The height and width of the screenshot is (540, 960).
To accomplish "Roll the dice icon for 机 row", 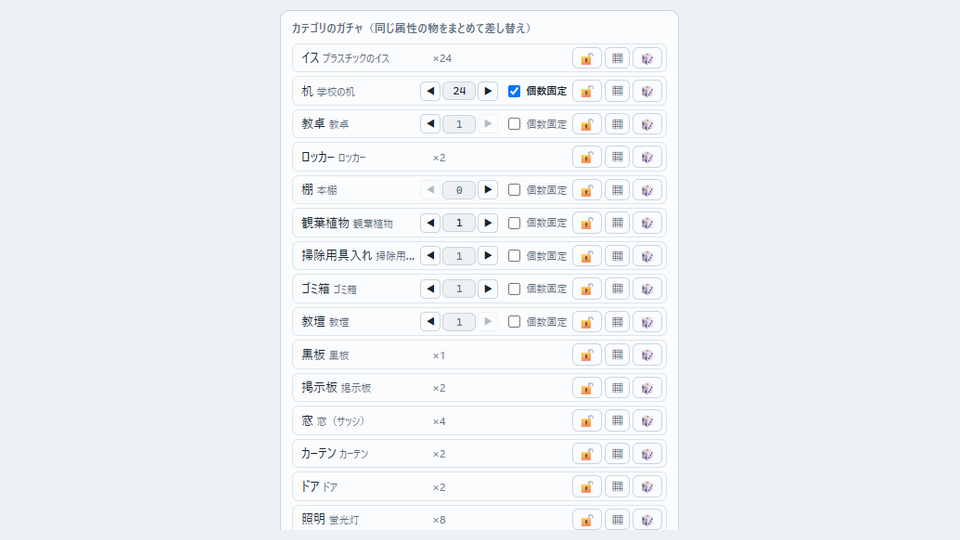I will [647, 91].
